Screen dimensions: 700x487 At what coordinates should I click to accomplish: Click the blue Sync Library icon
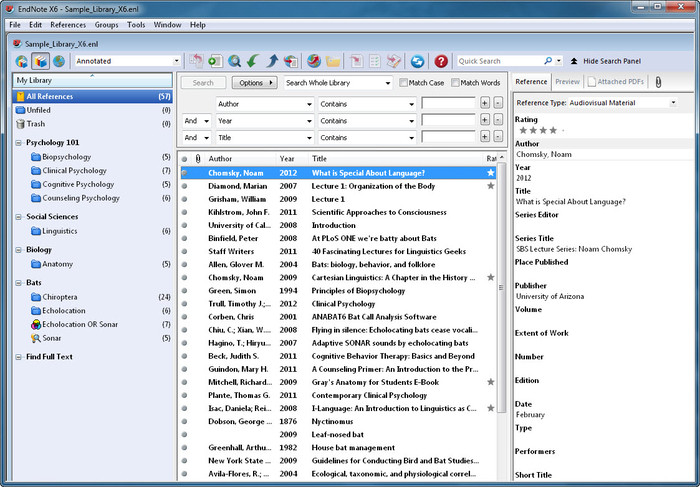point(417,61)
